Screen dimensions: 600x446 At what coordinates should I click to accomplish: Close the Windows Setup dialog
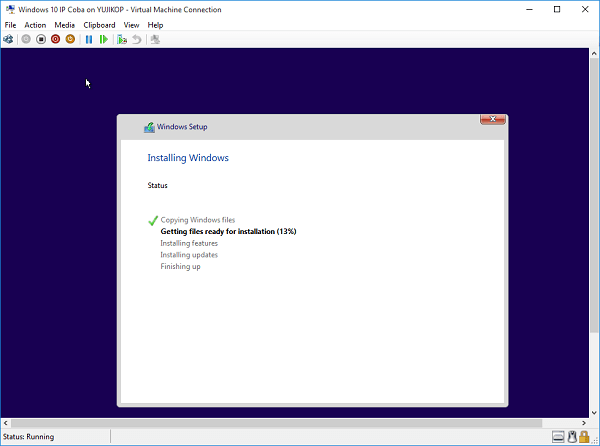pyautogui.click(x=493, y=119)
